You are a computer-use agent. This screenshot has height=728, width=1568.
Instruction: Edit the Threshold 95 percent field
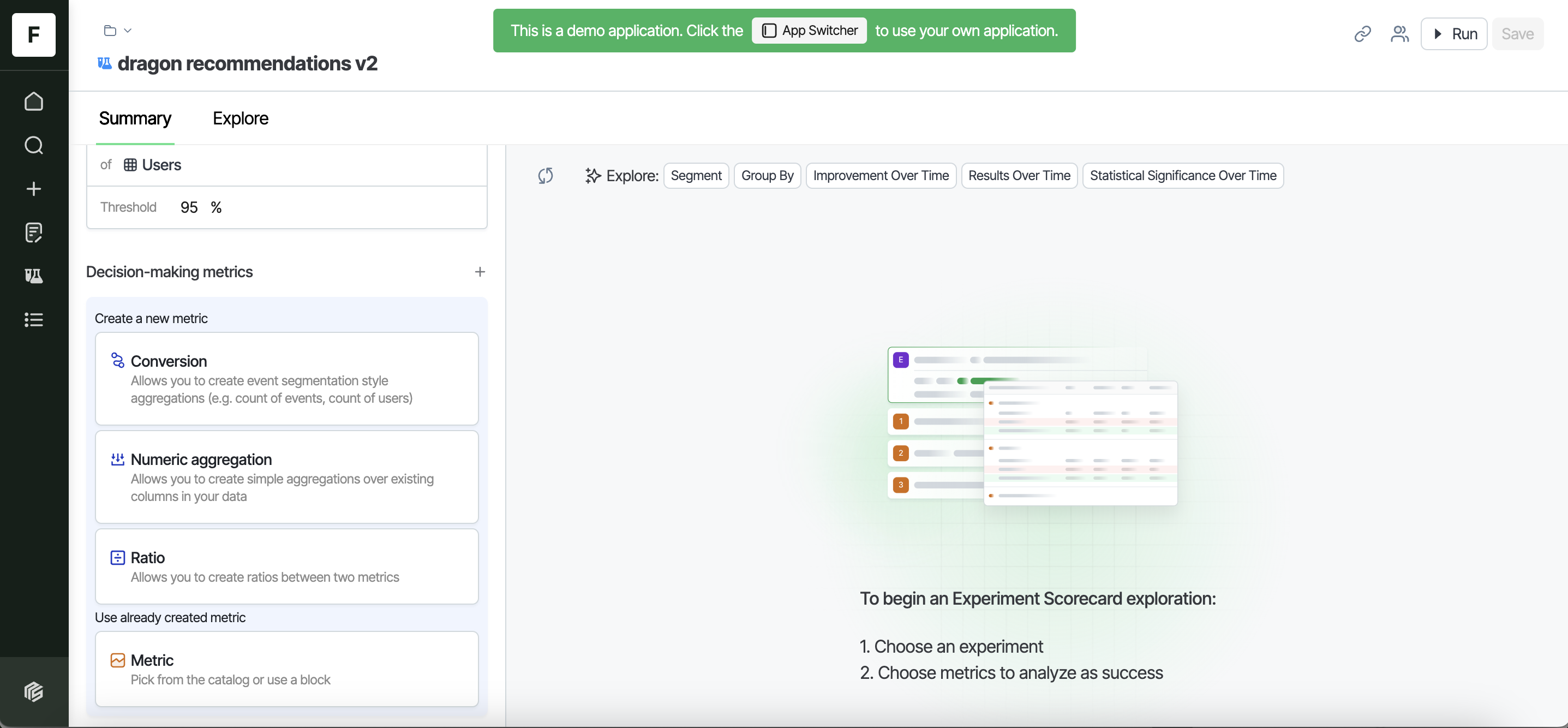(x=189, y=207)
